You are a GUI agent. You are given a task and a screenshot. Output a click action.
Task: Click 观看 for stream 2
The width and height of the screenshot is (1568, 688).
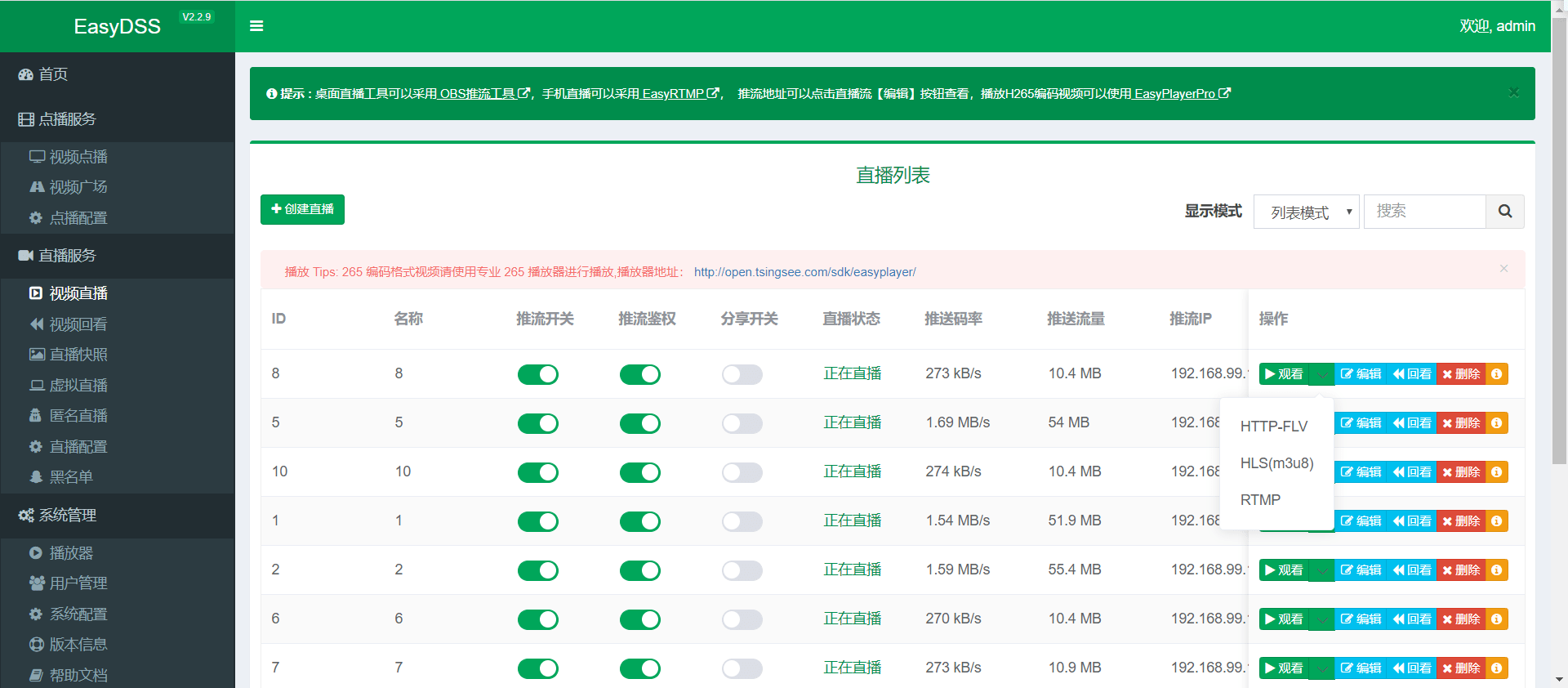(x=1284, y=570)
